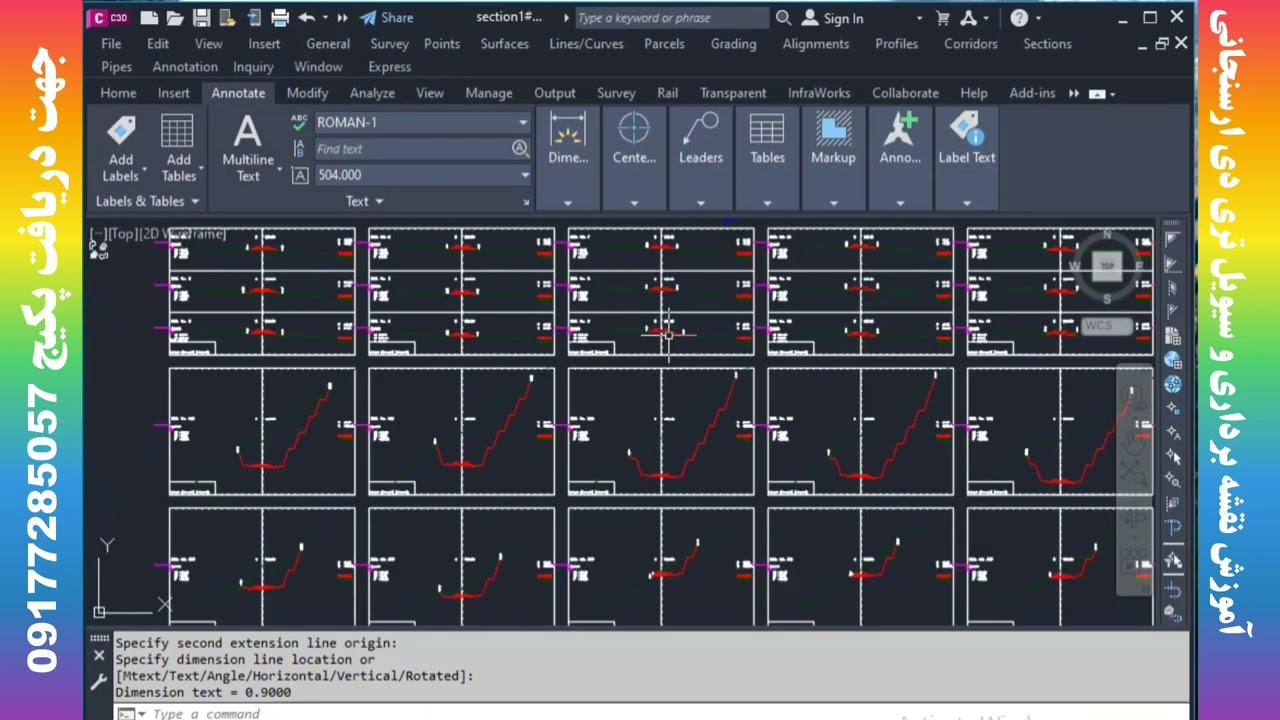Click the ViewCube TOP face
The width and height of the screenshot is (1280, 720).
click(1107, 266)
